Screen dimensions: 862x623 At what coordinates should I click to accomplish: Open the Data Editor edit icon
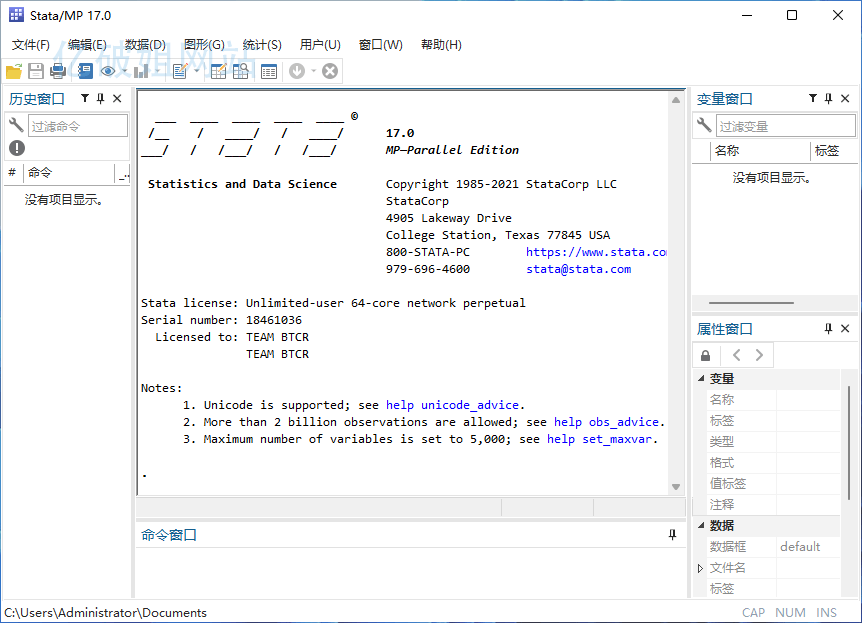pos(219,70)
